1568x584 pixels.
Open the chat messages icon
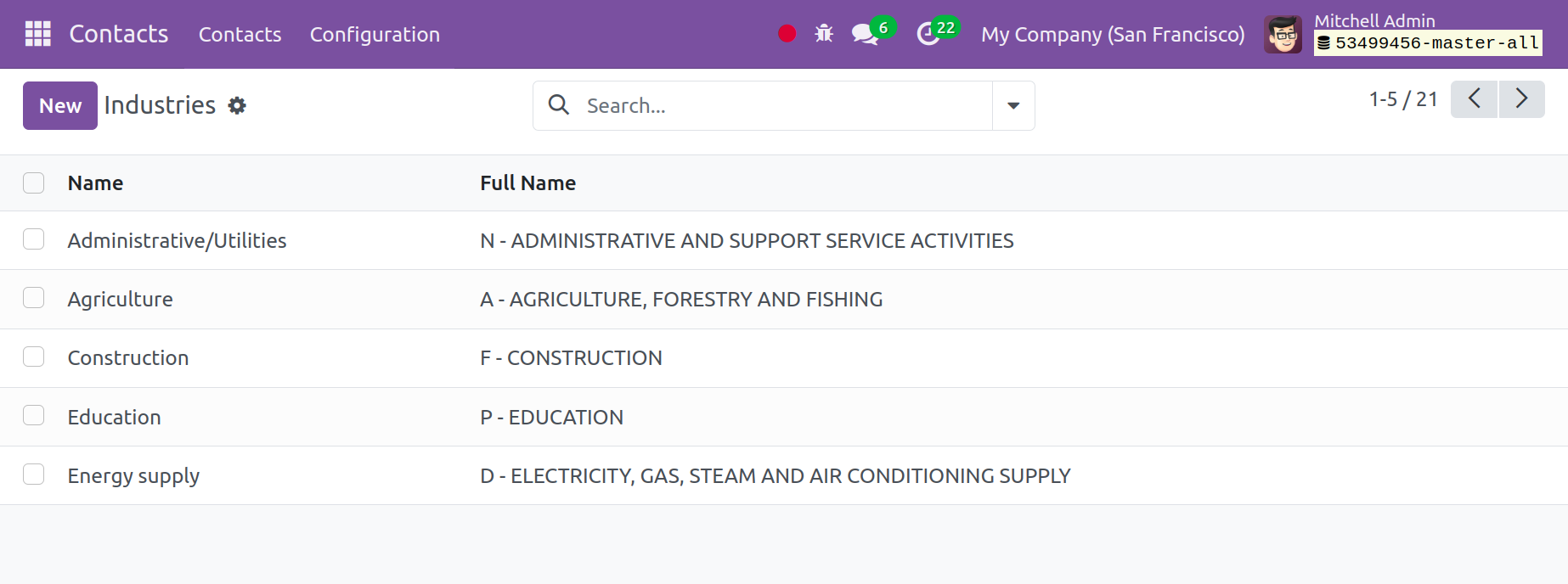(865, 34)
